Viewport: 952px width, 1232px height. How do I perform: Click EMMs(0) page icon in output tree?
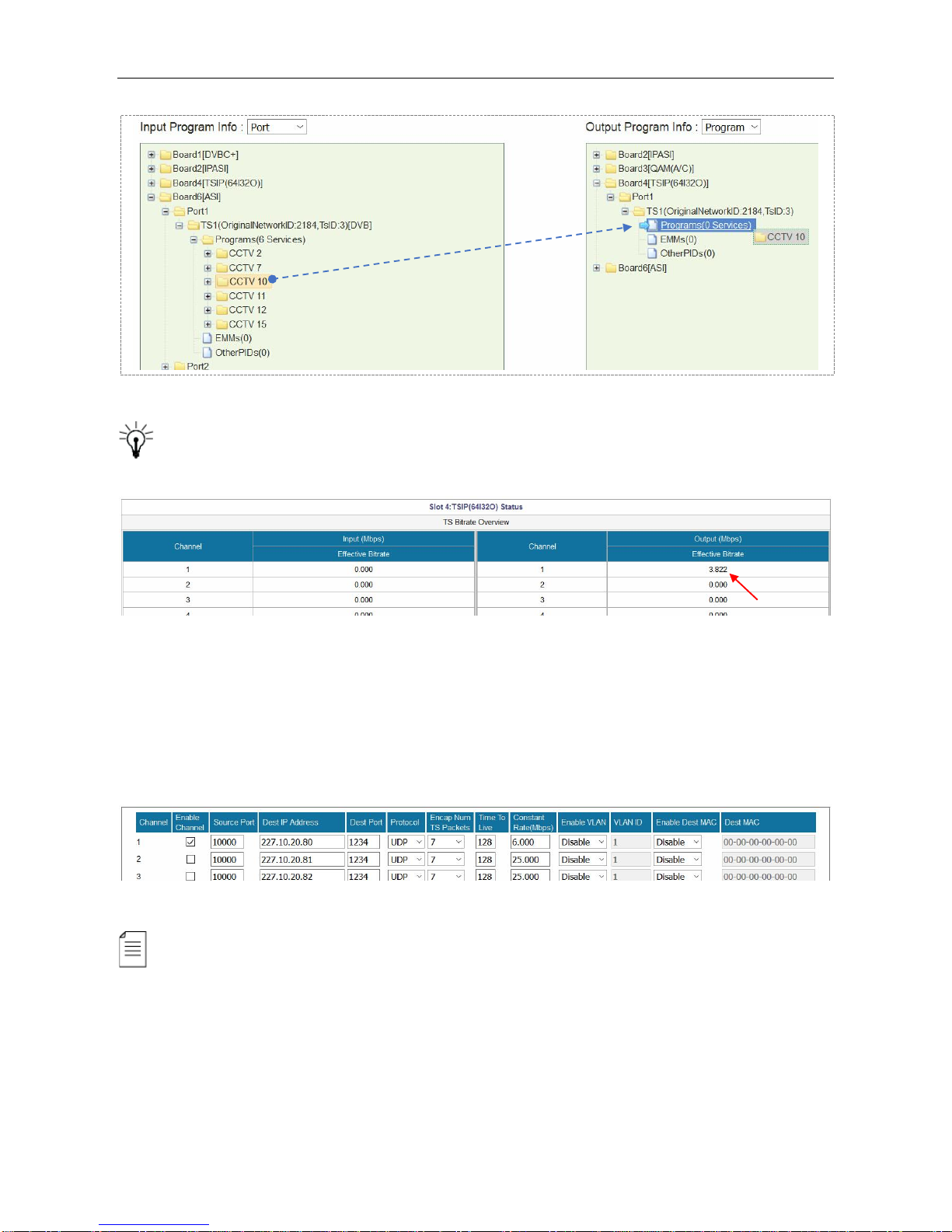point(653,239)
